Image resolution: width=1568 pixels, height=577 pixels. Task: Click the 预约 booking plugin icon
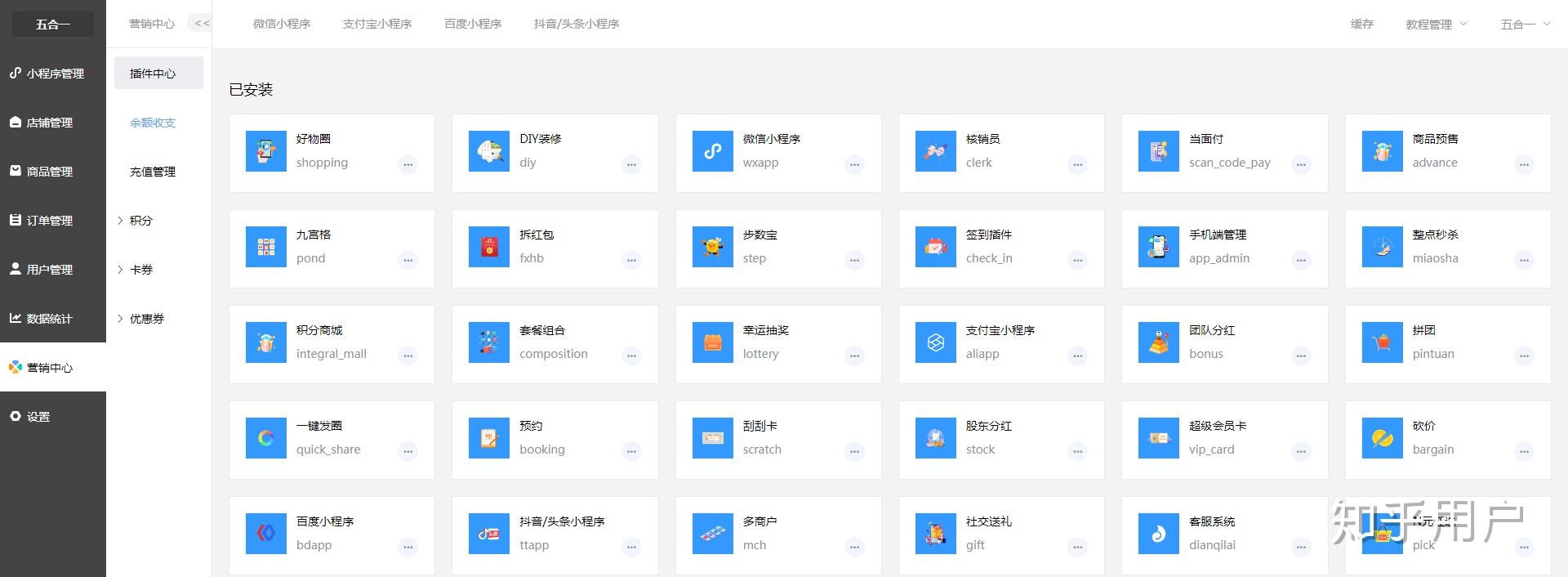489,438
